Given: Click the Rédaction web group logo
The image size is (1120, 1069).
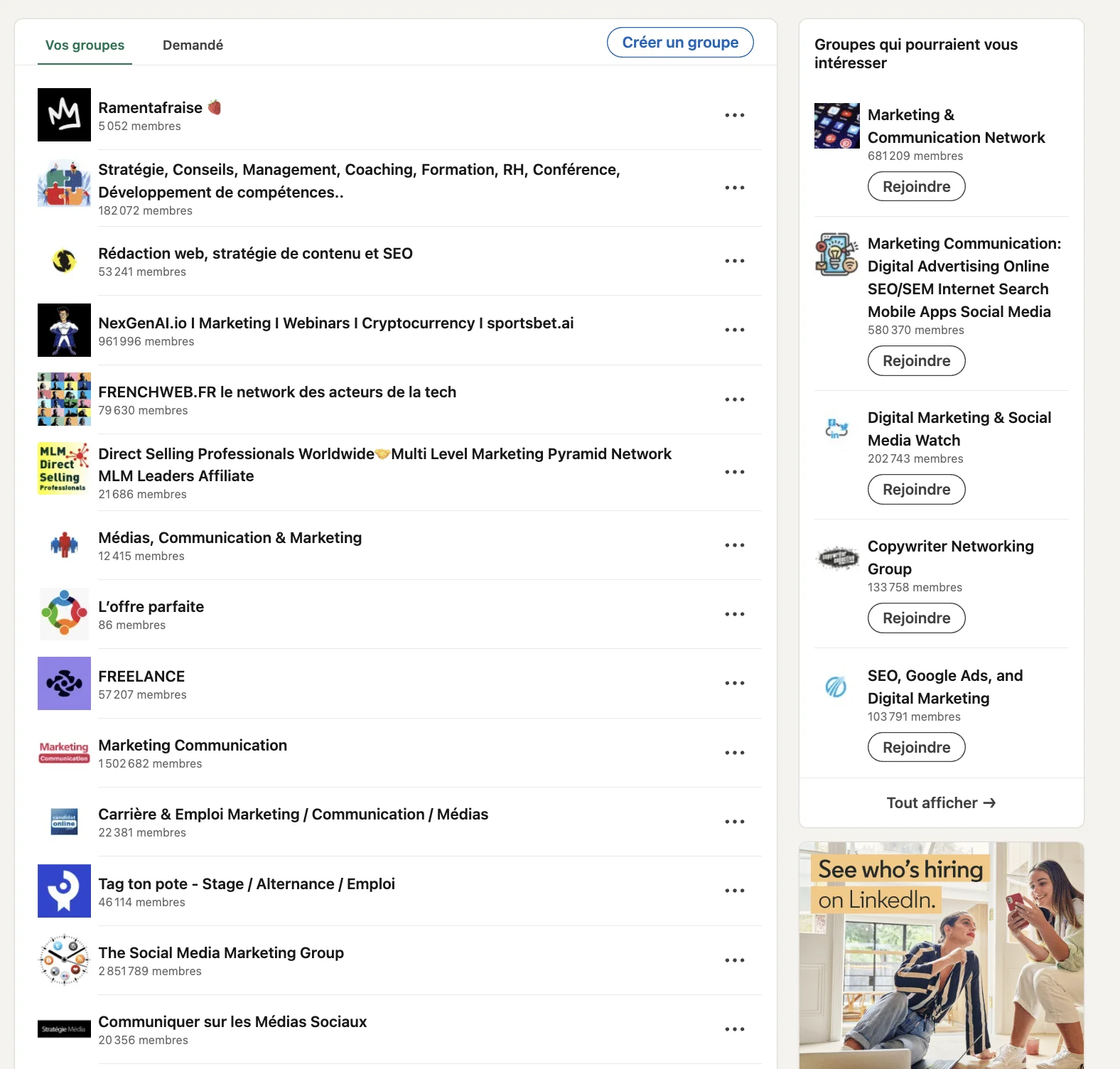Looking at the screenshot, I should [64, 261].
